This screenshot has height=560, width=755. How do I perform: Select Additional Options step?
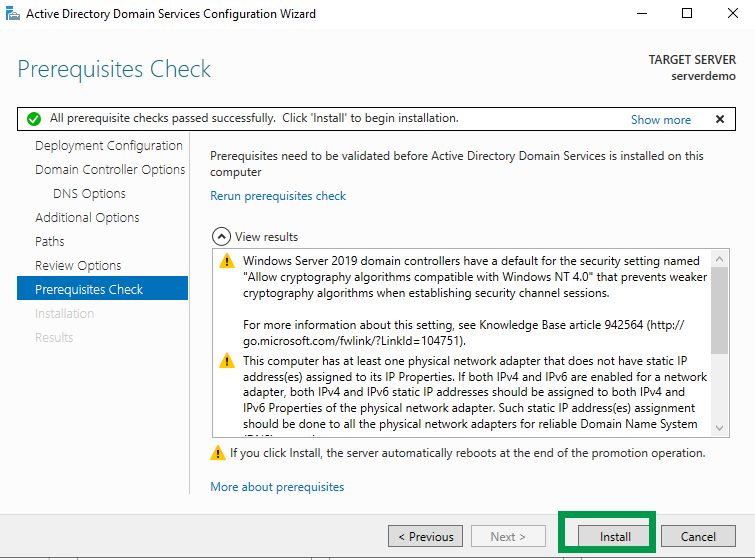[x=87, y=217]
